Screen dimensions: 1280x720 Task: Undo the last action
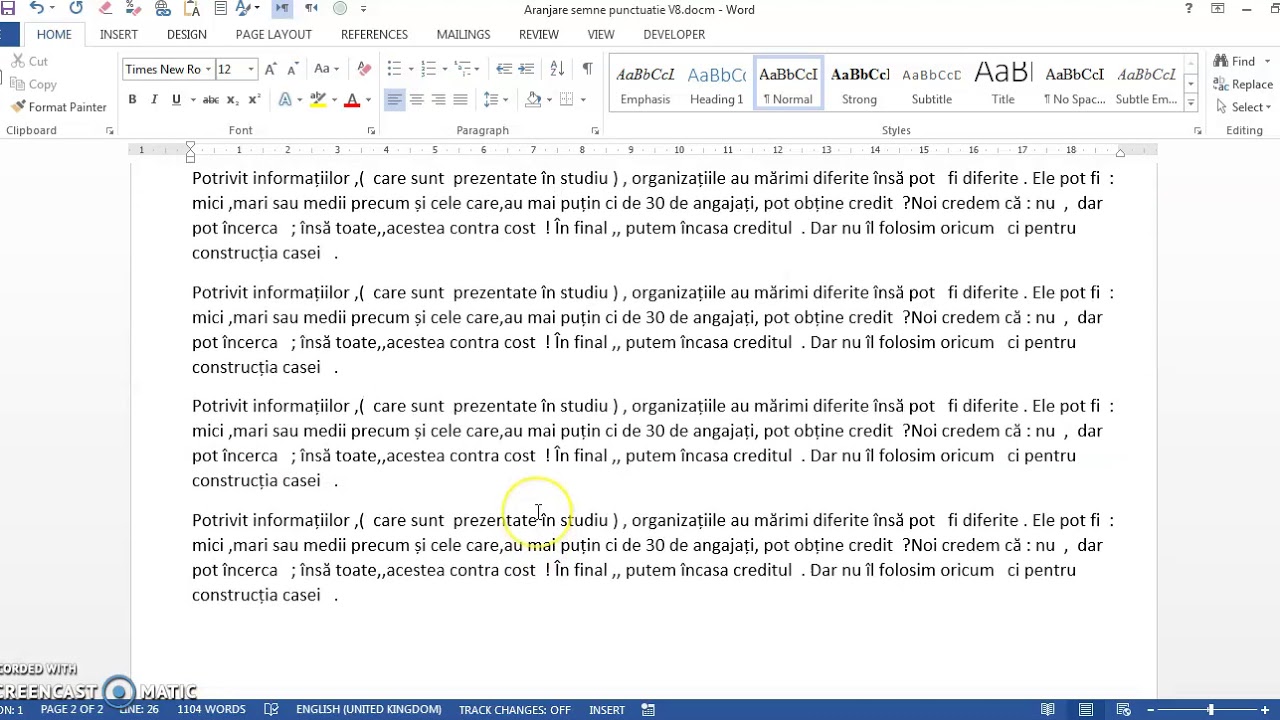click(37, 9)
